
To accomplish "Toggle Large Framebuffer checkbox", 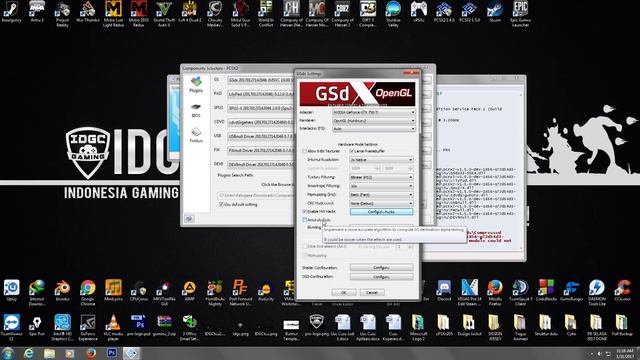I will pyautogui.click(x=351, y=151).
